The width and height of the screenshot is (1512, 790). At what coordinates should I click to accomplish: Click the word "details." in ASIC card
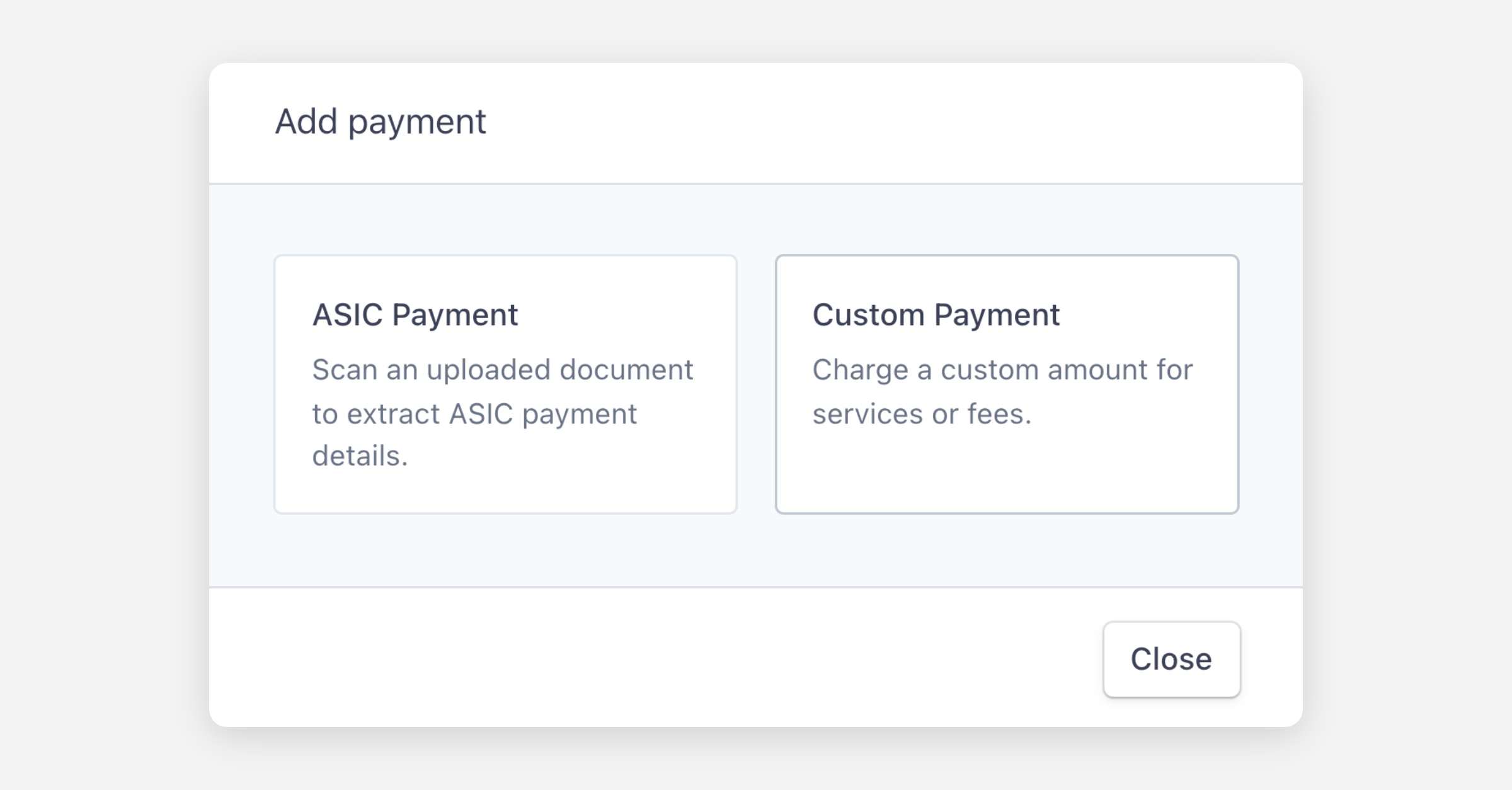pyautogui.click(x=360, y=455)
